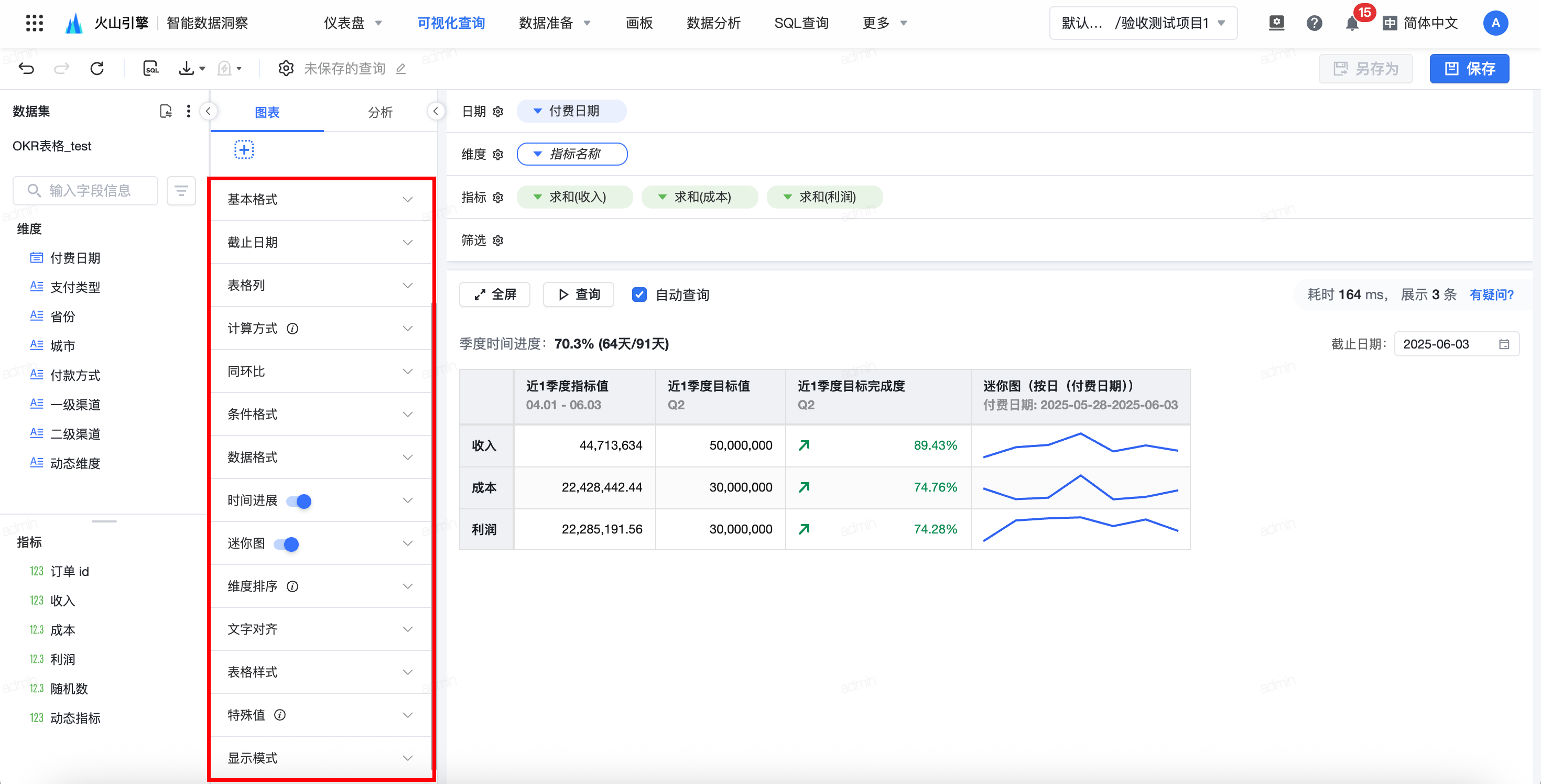Viewport: 1541px width, 784px height.
Task: Open the 求和(成本) metric pill
Action: (x=699, y=198)
